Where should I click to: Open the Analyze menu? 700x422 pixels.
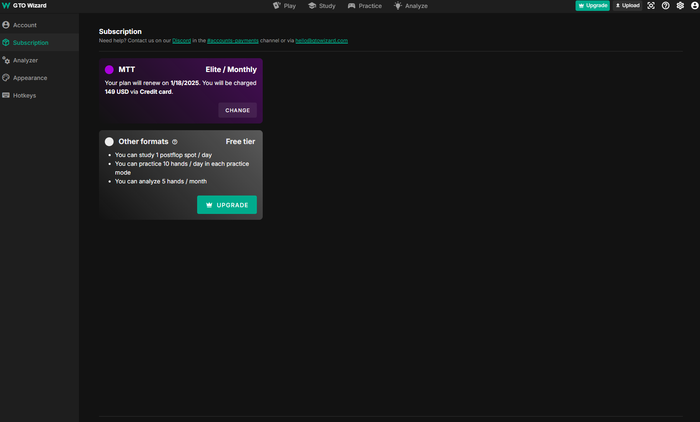pyautogui.click(x=411, y=6)
